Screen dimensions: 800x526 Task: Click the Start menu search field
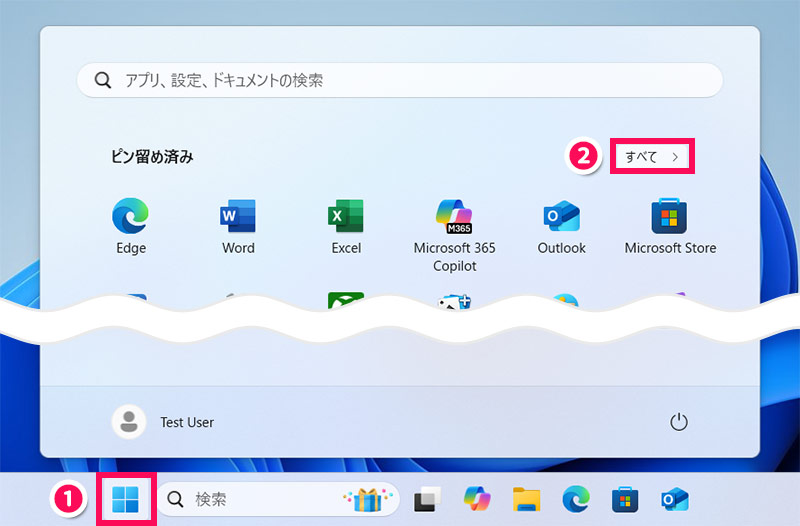tap(399, 80)
